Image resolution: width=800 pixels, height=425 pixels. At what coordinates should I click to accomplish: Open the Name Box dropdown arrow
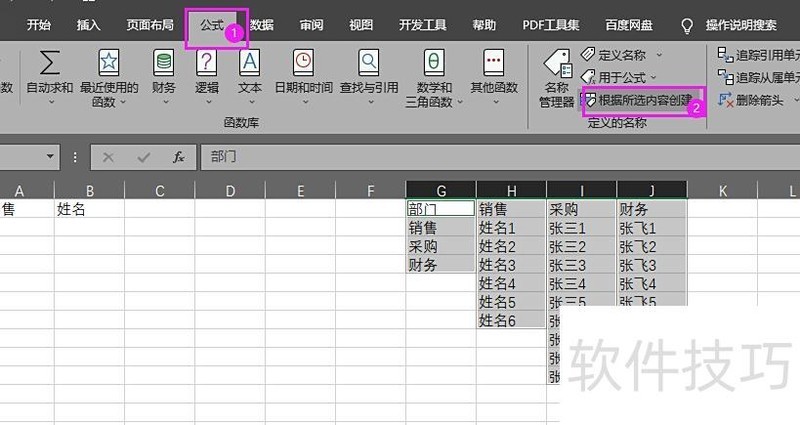[50, 157]
